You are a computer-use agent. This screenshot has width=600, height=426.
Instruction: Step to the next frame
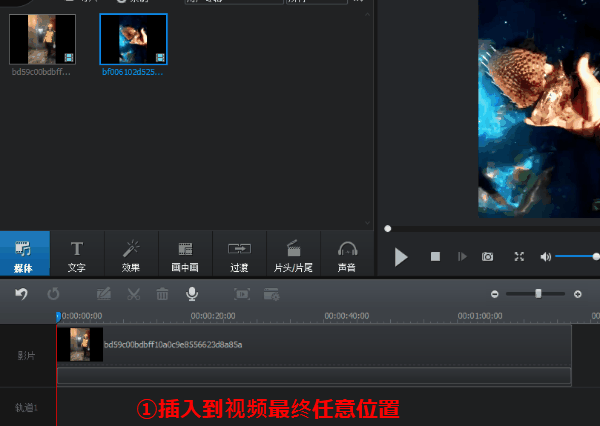click(462, 256)
